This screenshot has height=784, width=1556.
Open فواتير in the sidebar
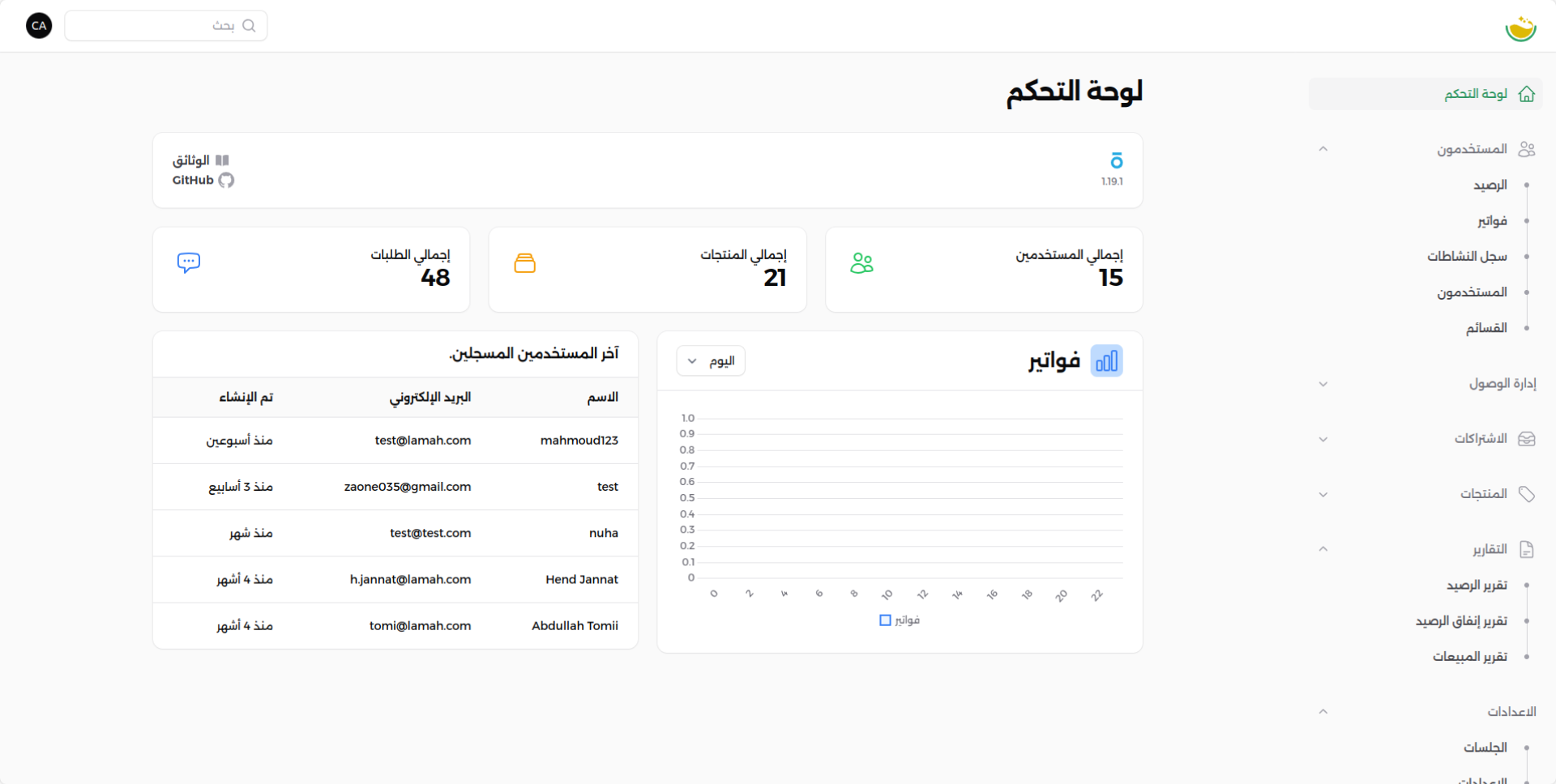[x=1492, y=221]
